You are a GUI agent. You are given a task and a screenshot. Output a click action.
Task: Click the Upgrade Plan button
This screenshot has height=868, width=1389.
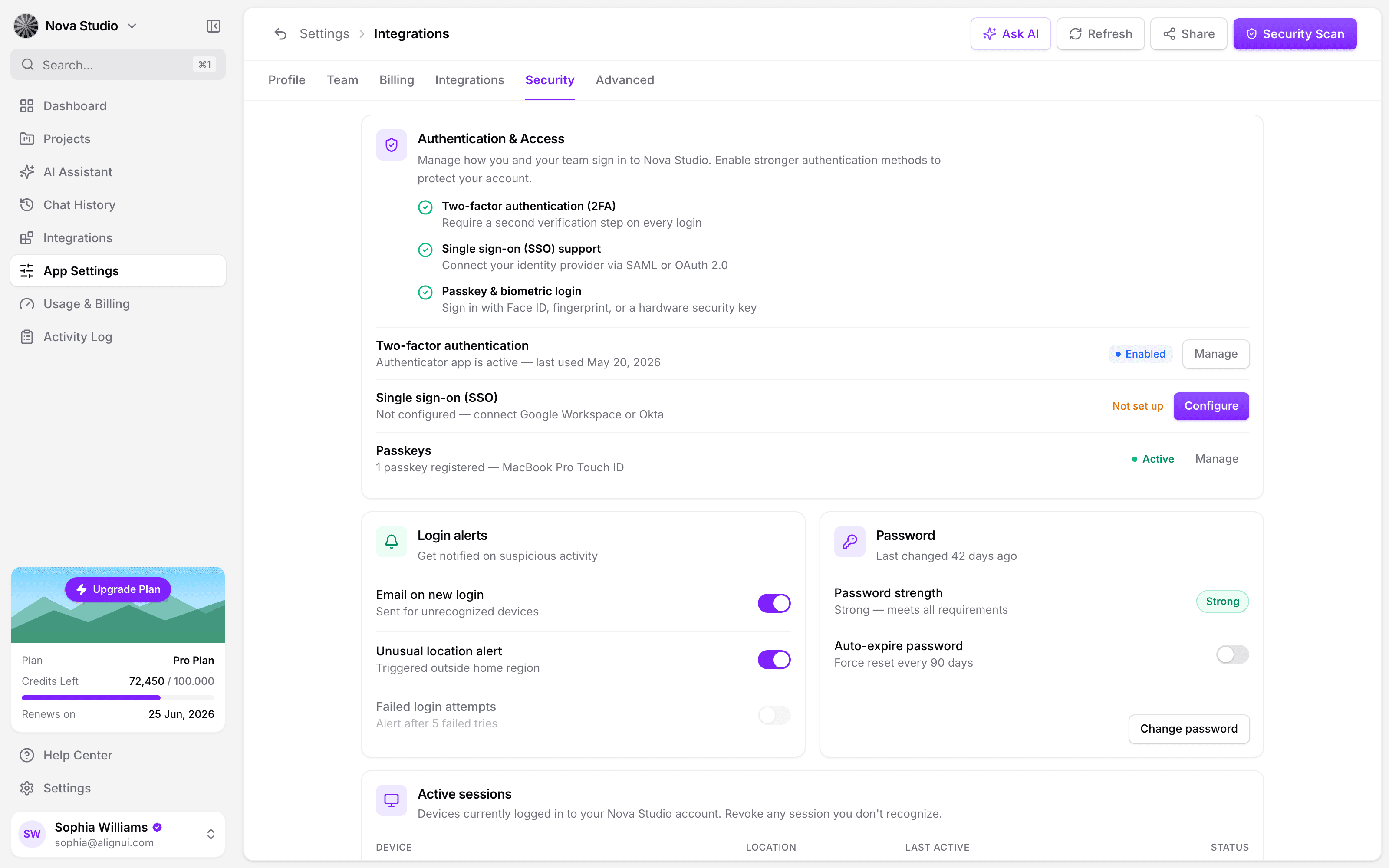[x=118, y=589]
